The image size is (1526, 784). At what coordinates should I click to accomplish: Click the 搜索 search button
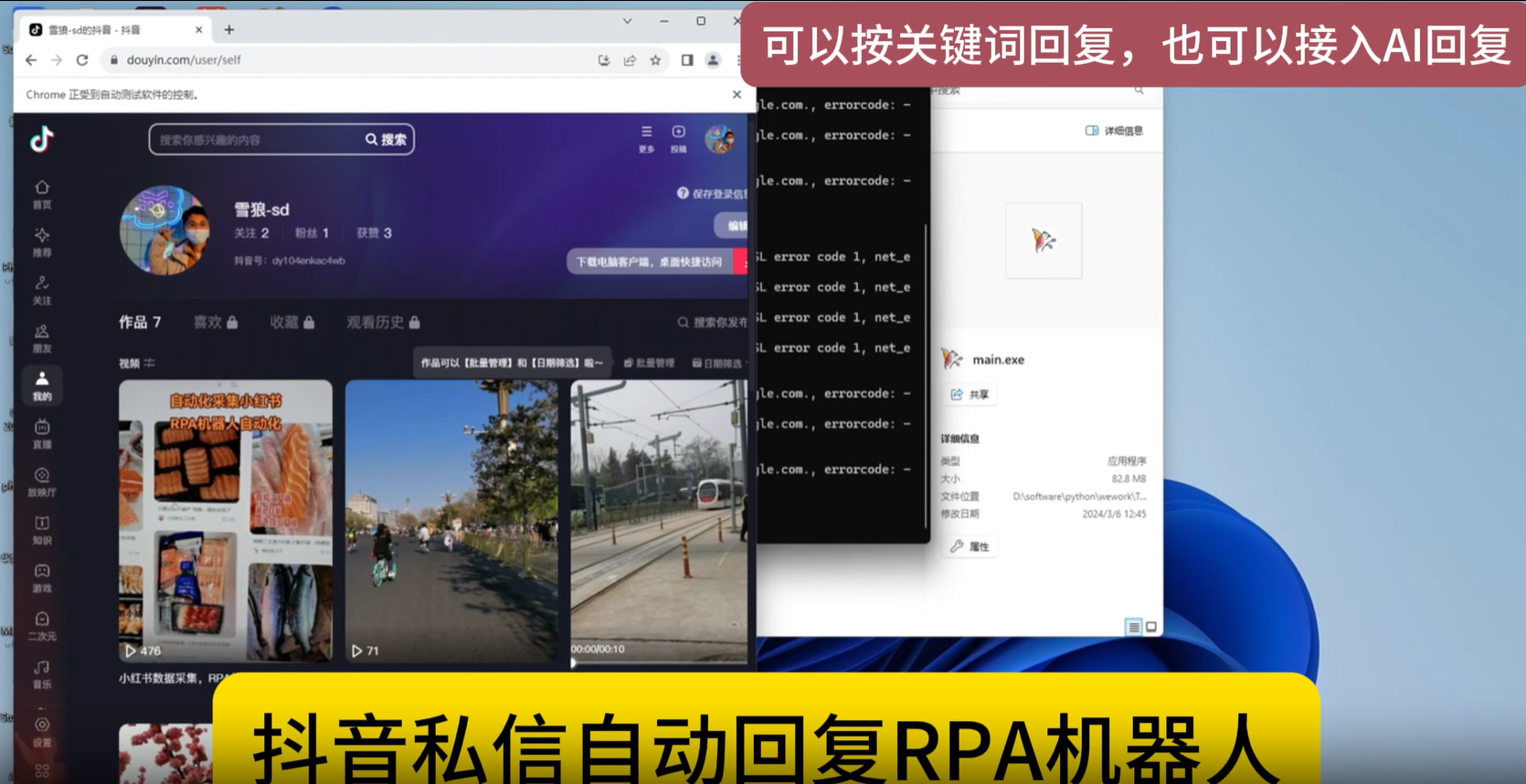[387, 139]
